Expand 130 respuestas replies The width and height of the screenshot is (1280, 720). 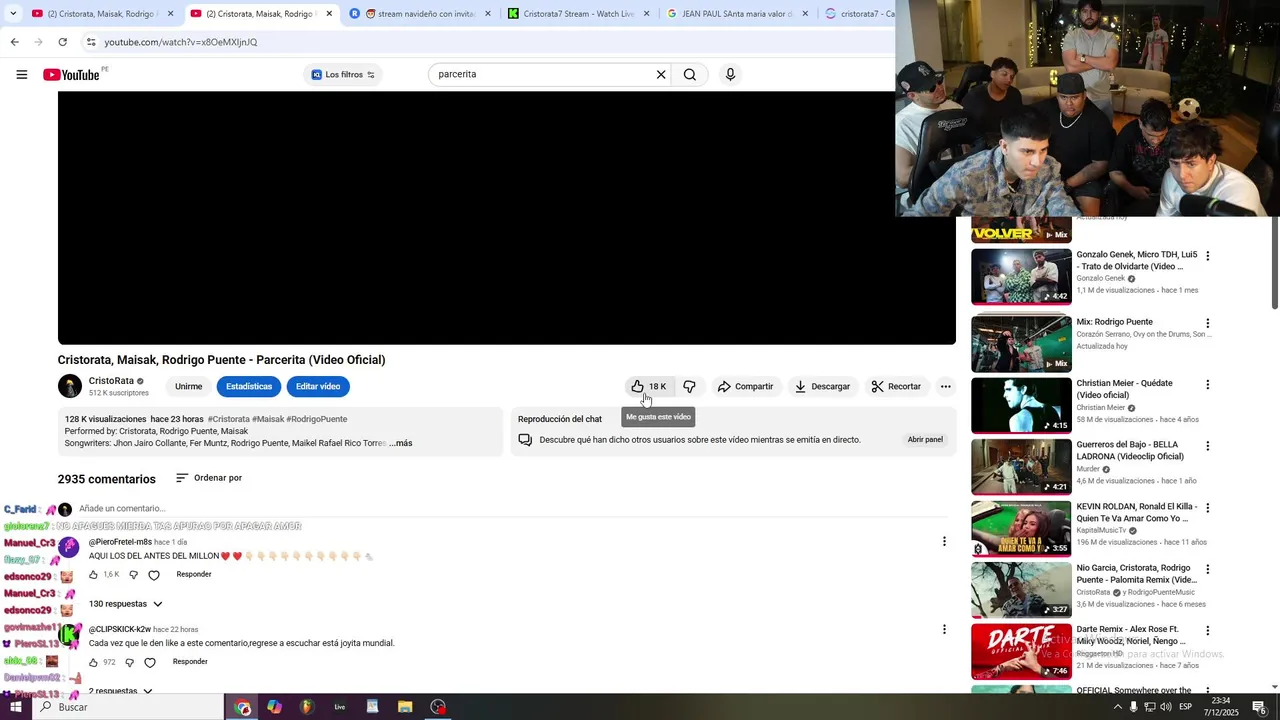coord(126,604)
